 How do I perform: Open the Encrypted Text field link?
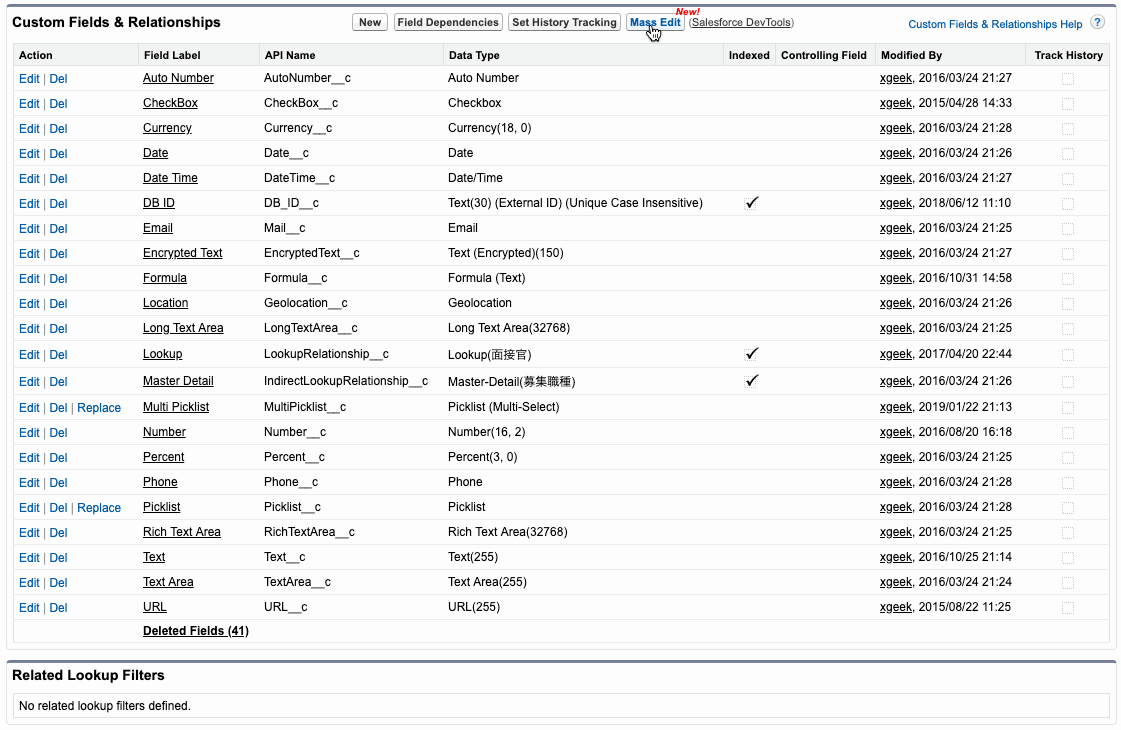(x=182, y=253)
